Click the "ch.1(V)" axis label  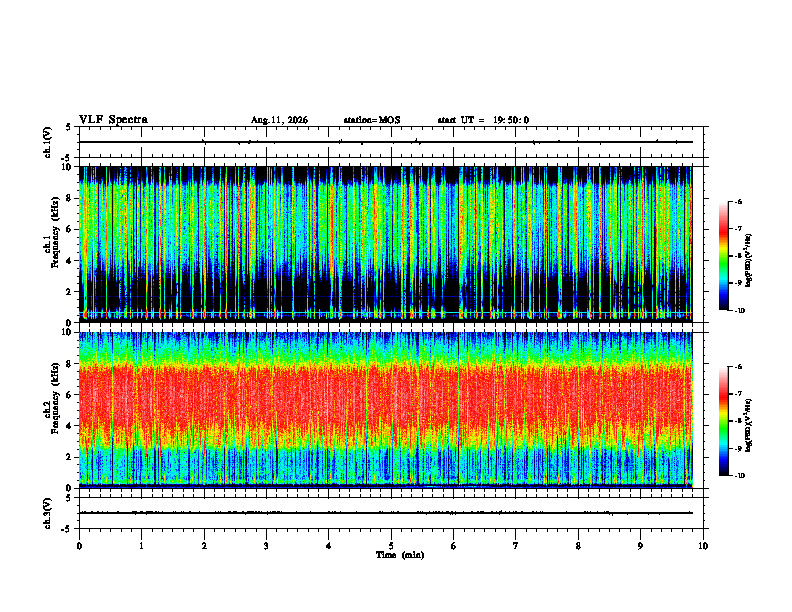tap(48, 142)
